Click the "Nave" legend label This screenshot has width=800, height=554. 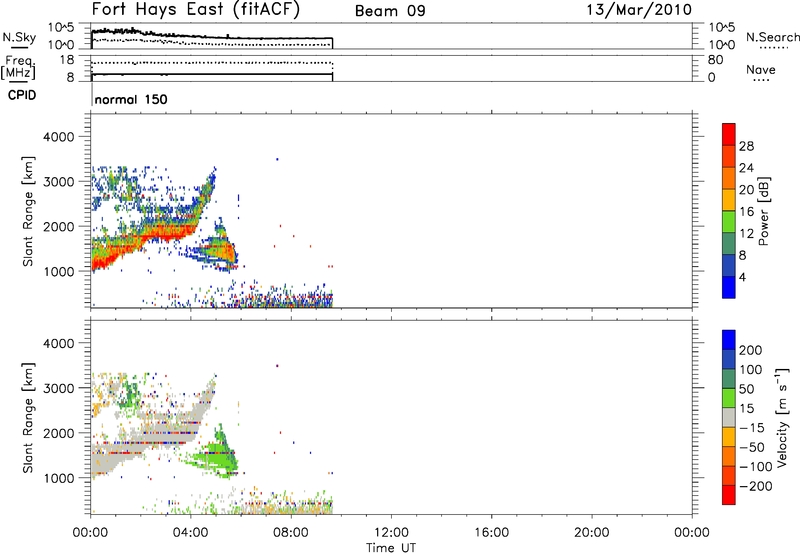(x=761, y=69)
